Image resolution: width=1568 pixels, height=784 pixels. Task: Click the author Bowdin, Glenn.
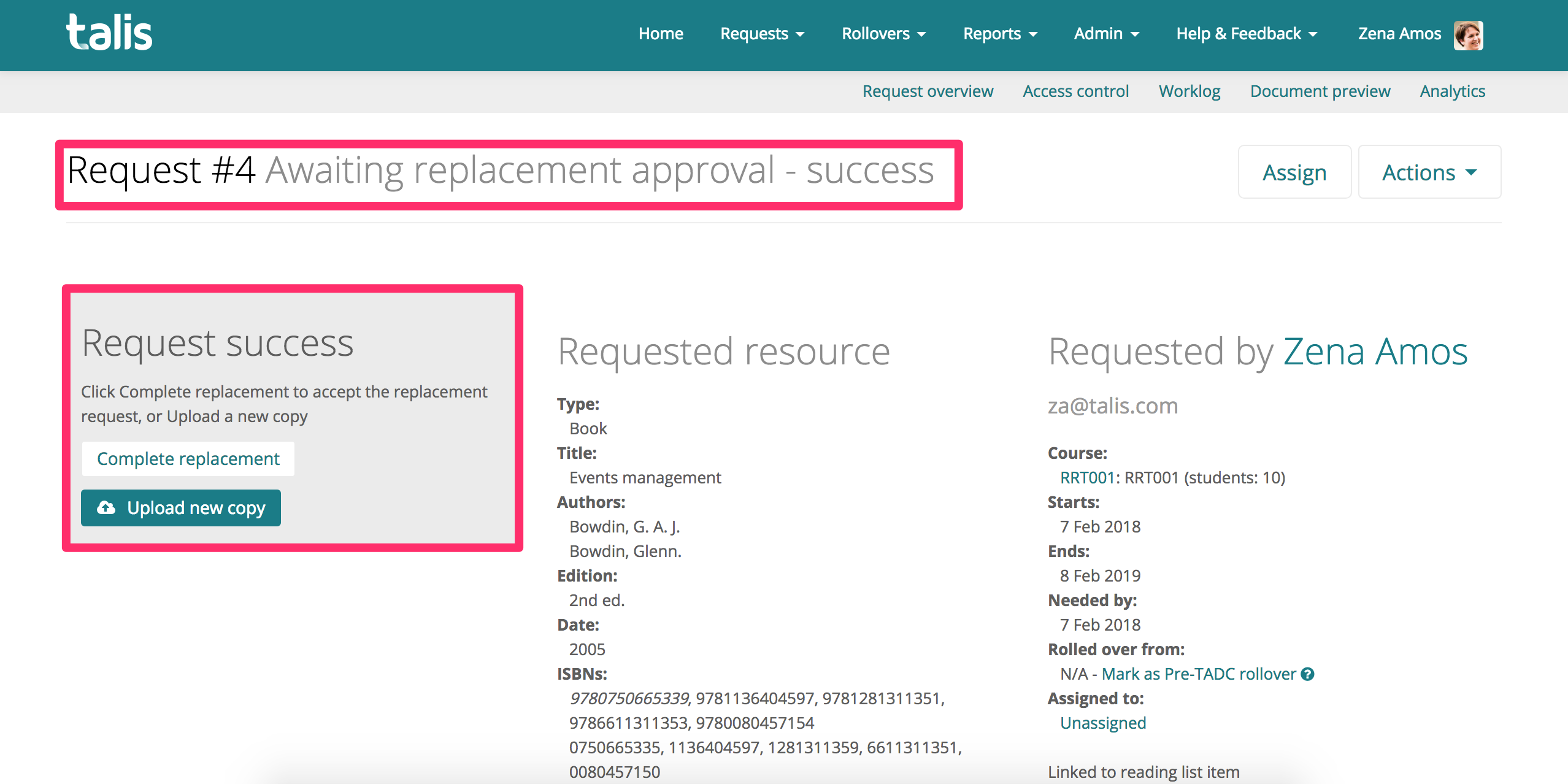(625, 551)
